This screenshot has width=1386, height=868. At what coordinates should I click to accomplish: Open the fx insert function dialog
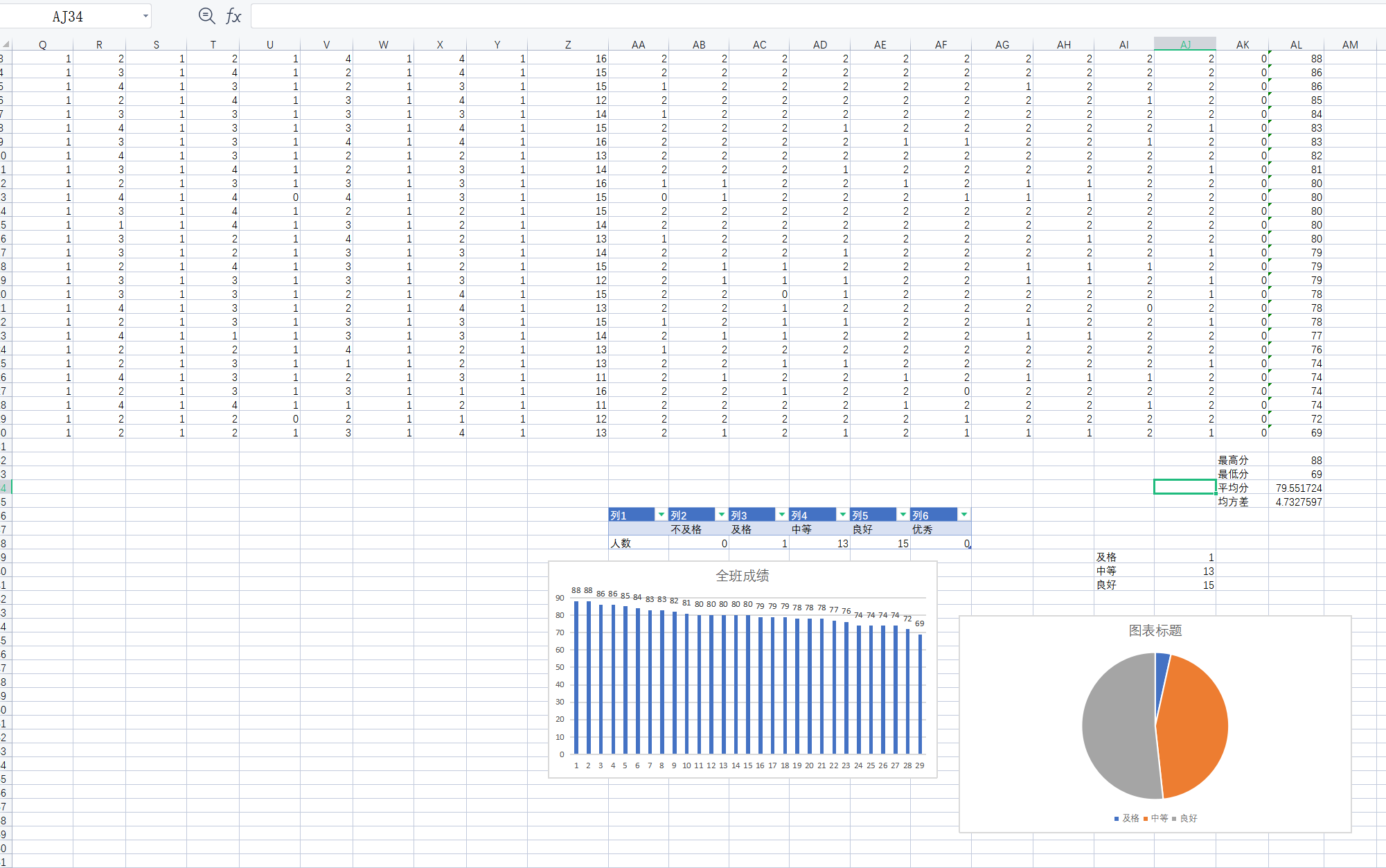tap(233, 16)
